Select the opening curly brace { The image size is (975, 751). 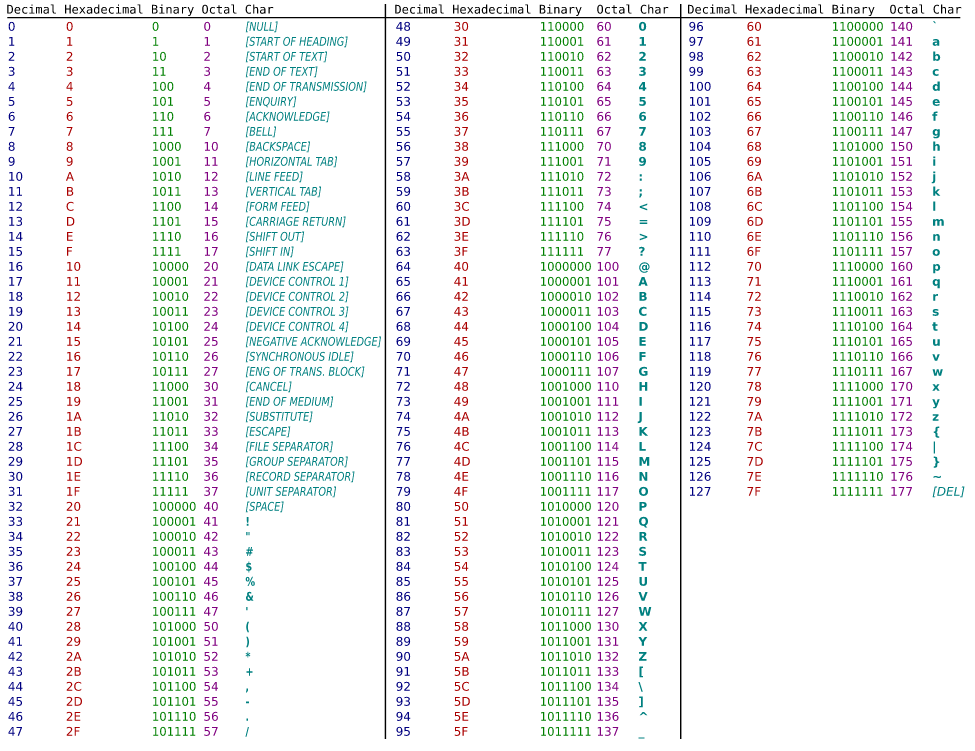(936, 431)
